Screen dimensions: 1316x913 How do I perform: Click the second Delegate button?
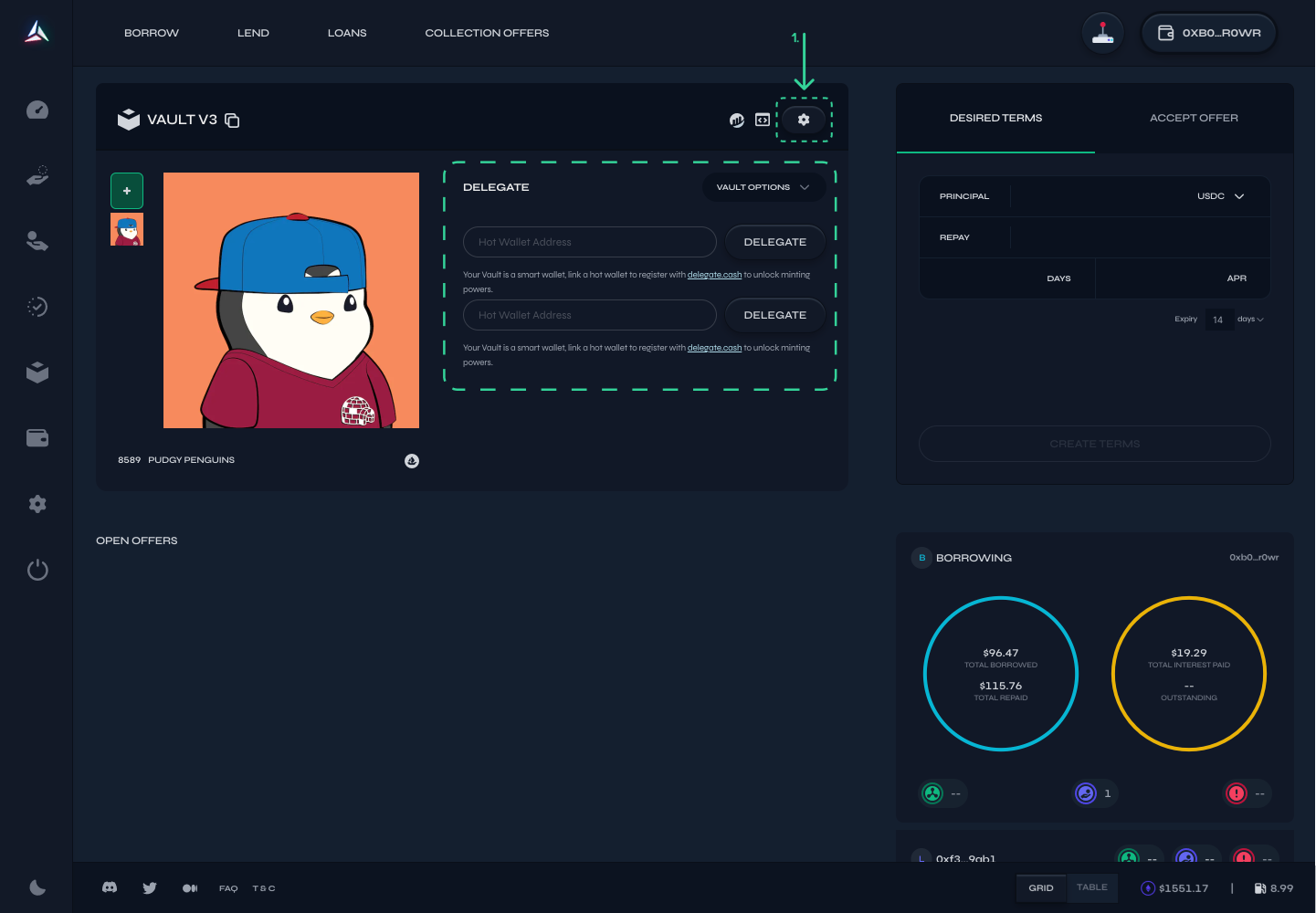775,315
